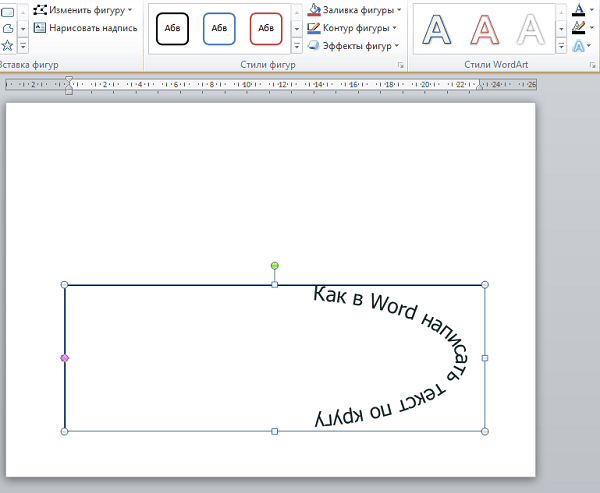Click the right-middle sizing handle

(x=485, y=358)
